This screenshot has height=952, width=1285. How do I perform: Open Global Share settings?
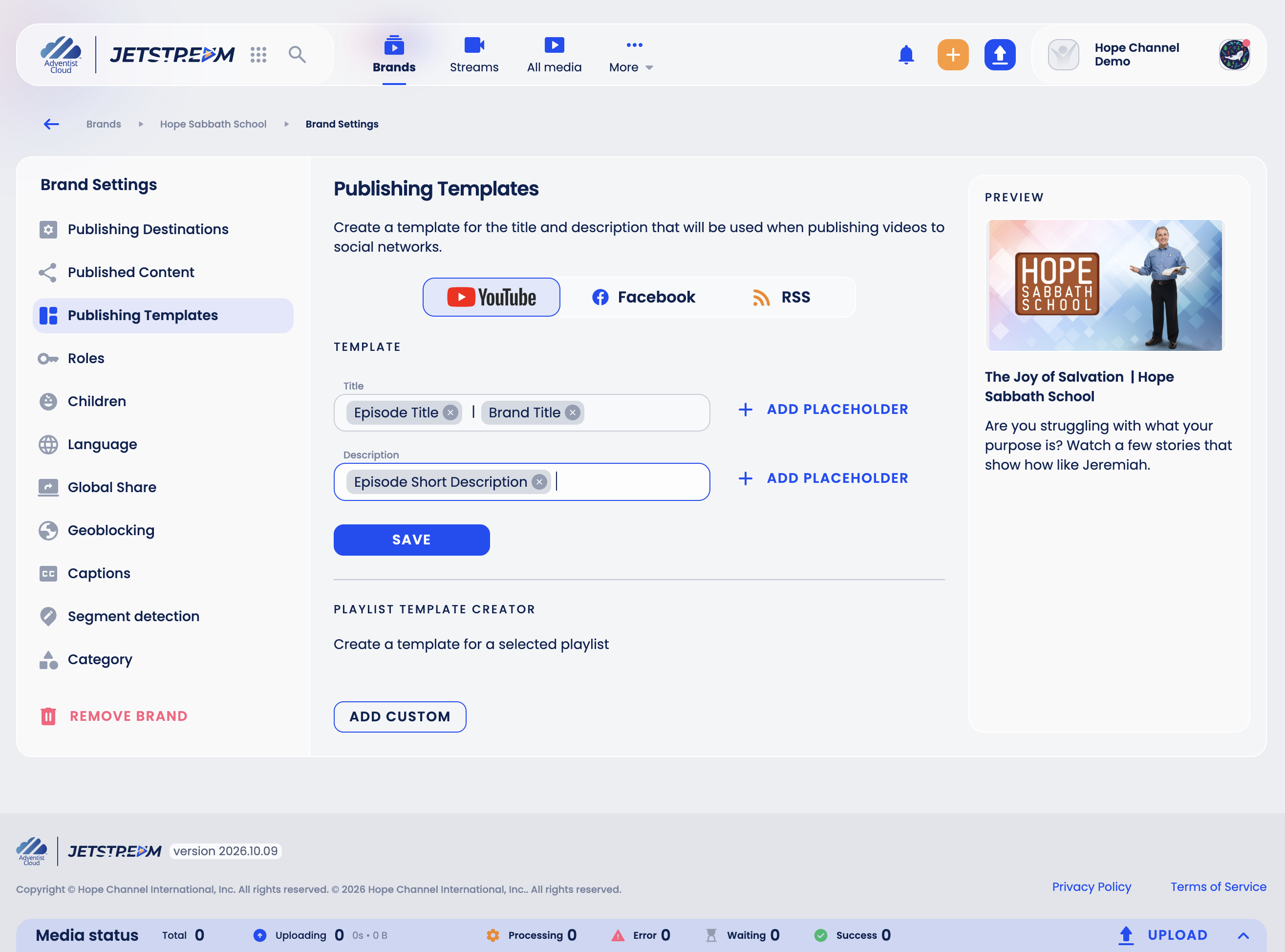click(163, 488)
